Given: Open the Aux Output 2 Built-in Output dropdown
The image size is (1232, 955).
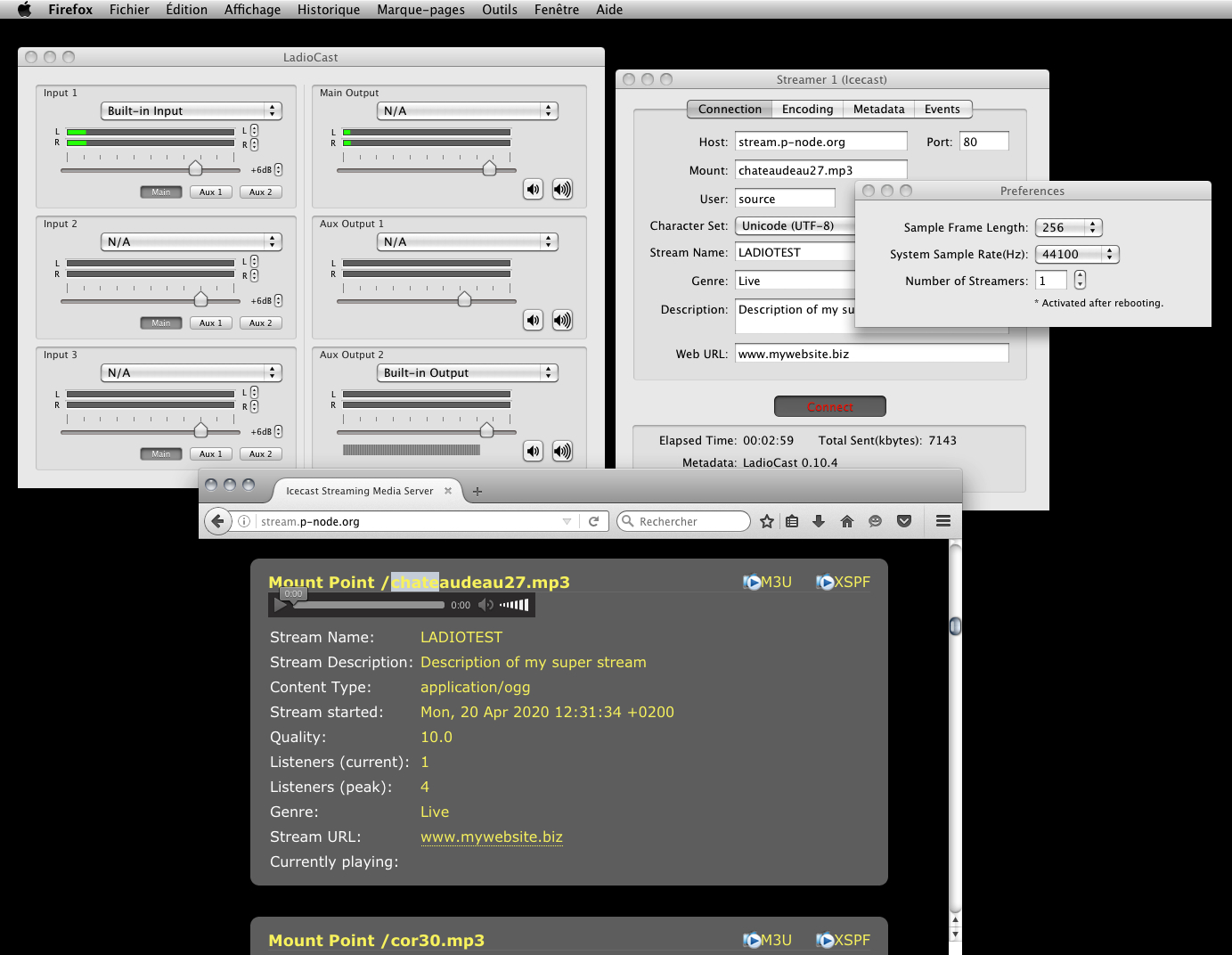Looking at the screenshot, I should pos(468,372).
